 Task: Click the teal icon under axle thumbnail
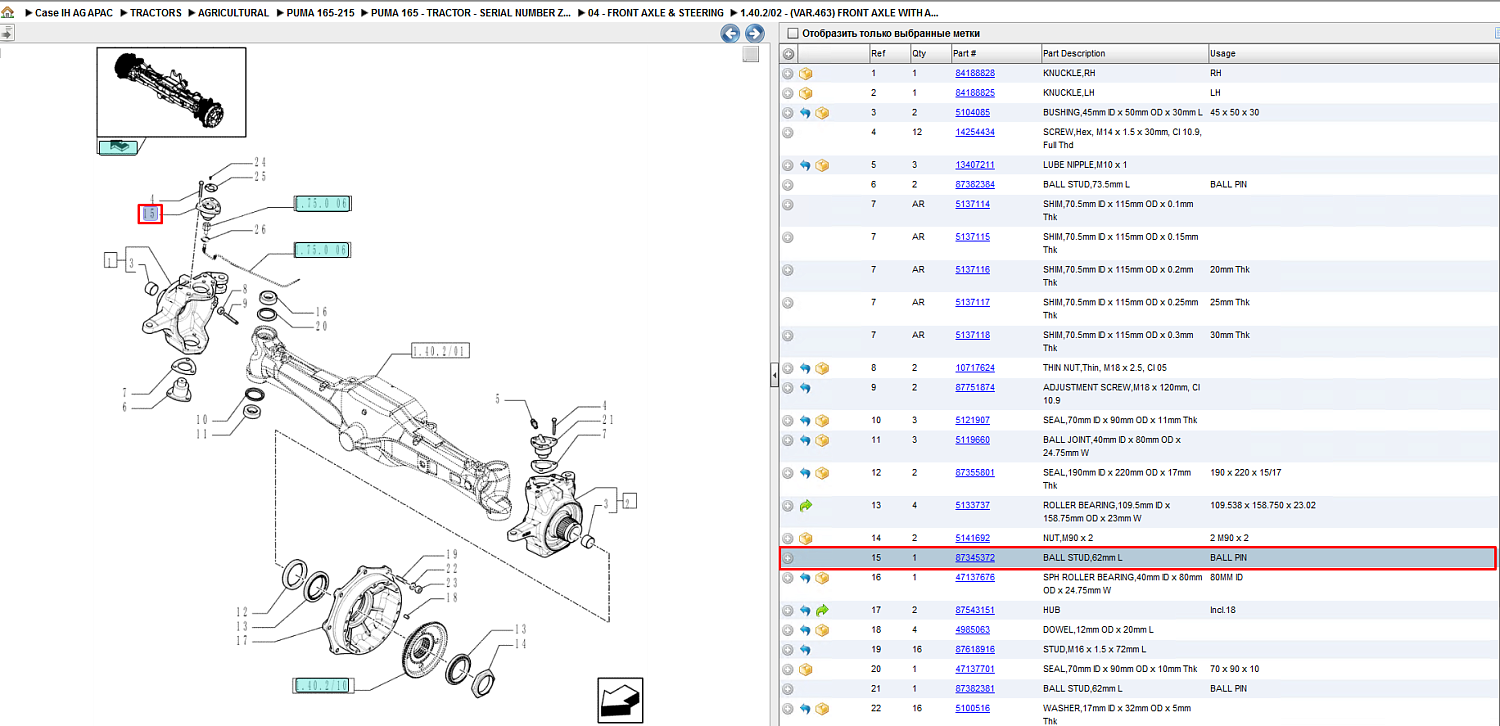coord(118,147)
